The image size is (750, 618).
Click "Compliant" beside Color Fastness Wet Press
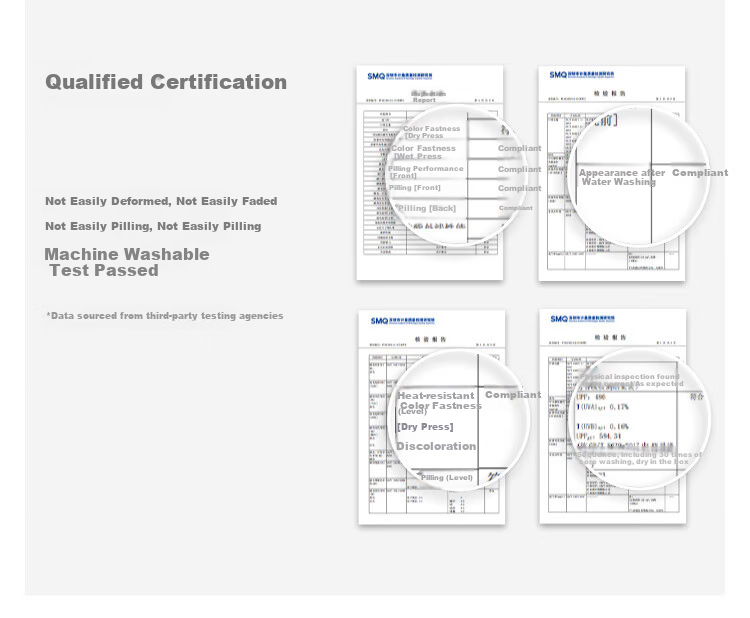click(x=519, y=148)
